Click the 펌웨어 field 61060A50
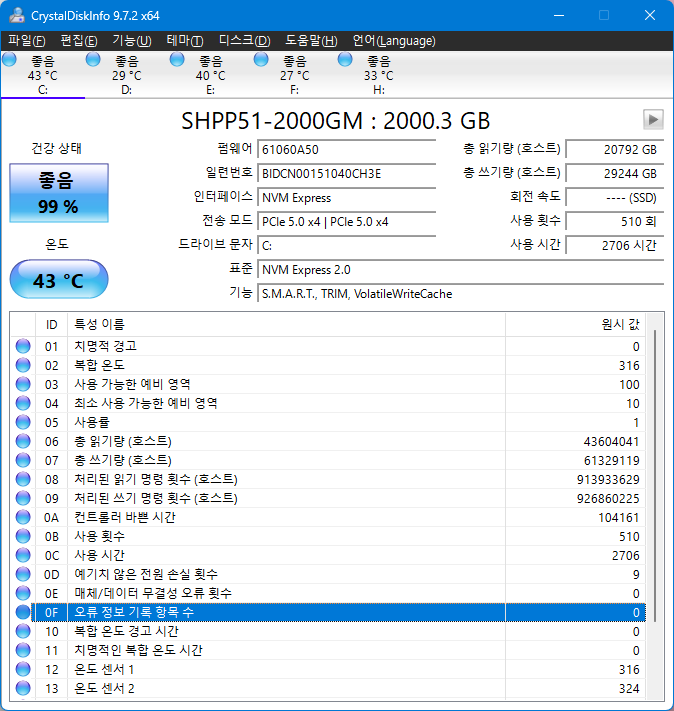This screenshot has height=711, width=674. pyautogui.click(x=347, y=149)
